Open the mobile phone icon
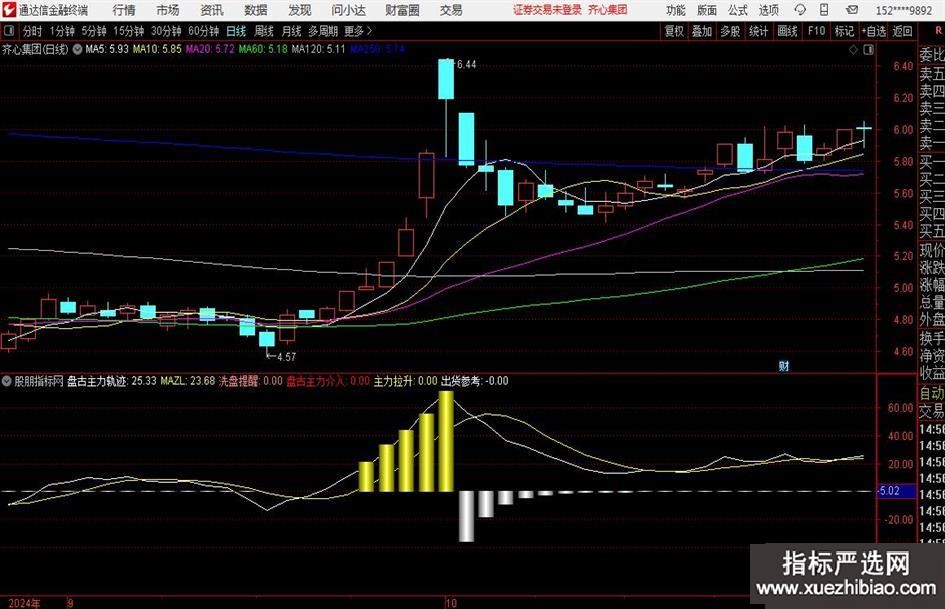The image size is (945, 609). 824,10
